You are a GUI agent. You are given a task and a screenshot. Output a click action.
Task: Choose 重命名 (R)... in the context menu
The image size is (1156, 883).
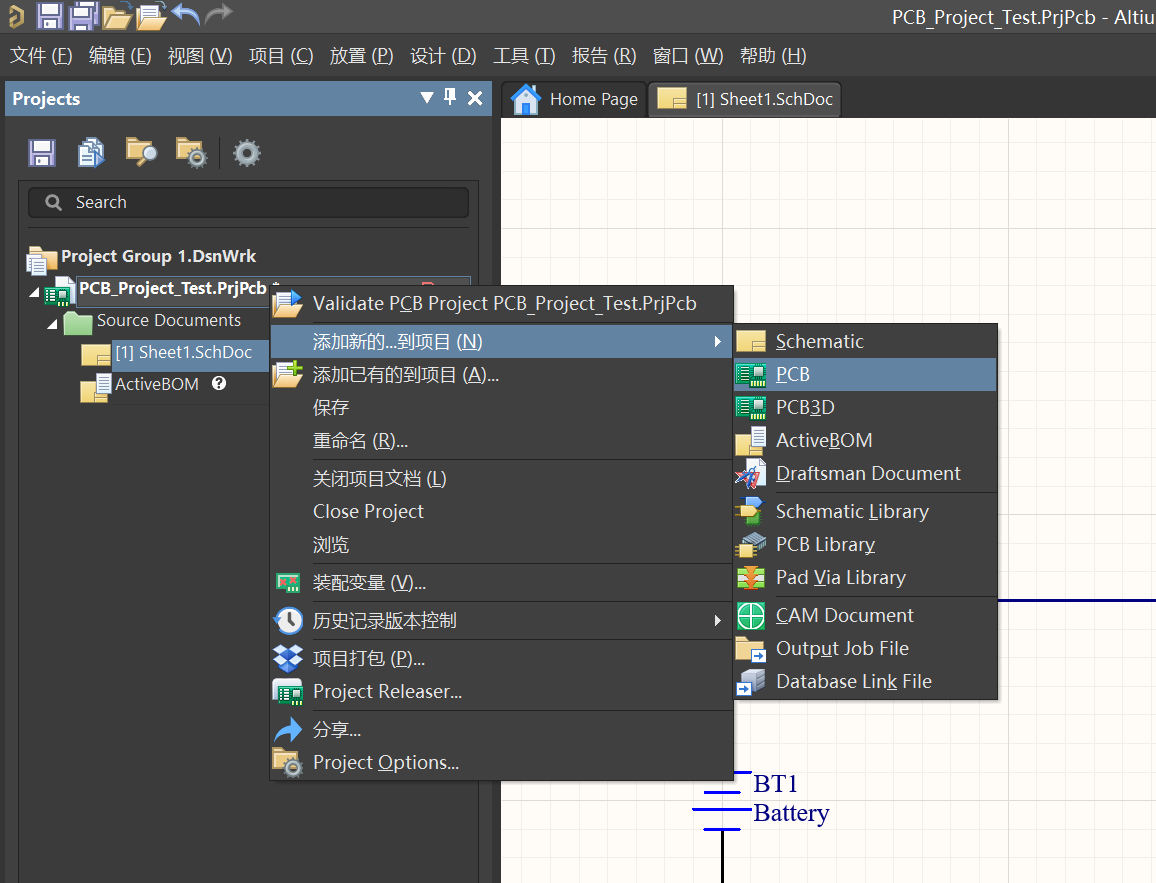pyautogui.click(x=501, y=441)
